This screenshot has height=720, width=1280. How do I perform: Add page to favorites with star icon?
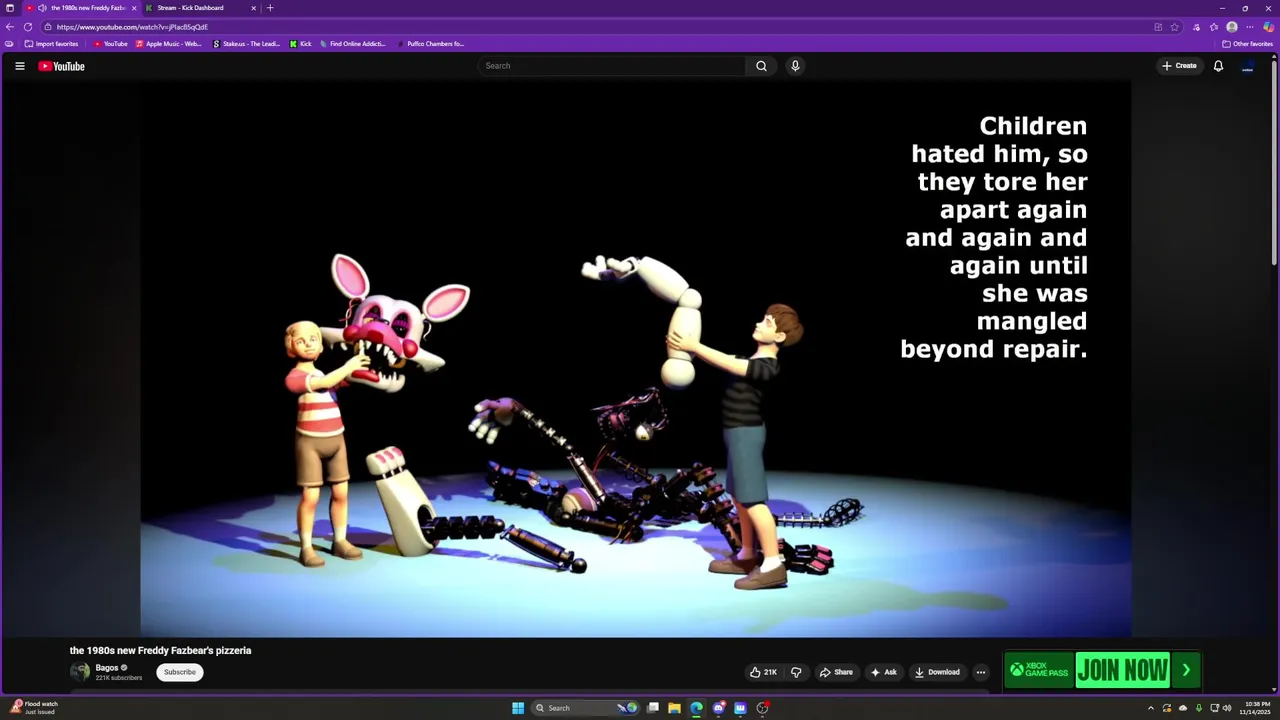1175,27
